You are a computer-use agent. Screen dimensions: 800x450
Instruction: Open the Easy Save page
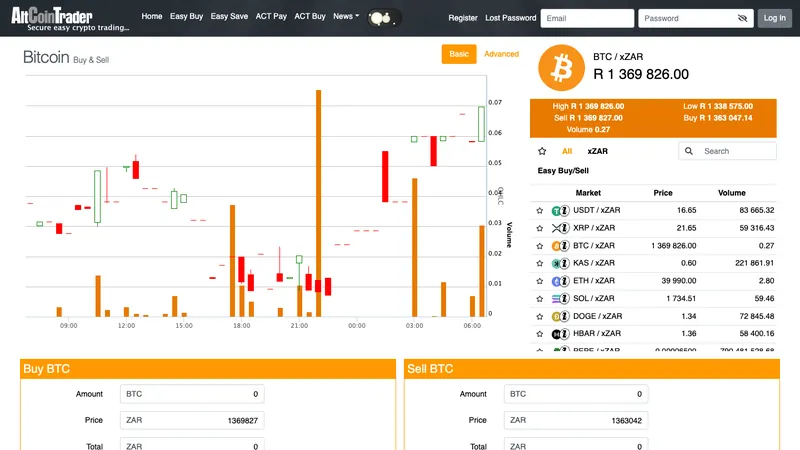229,16
